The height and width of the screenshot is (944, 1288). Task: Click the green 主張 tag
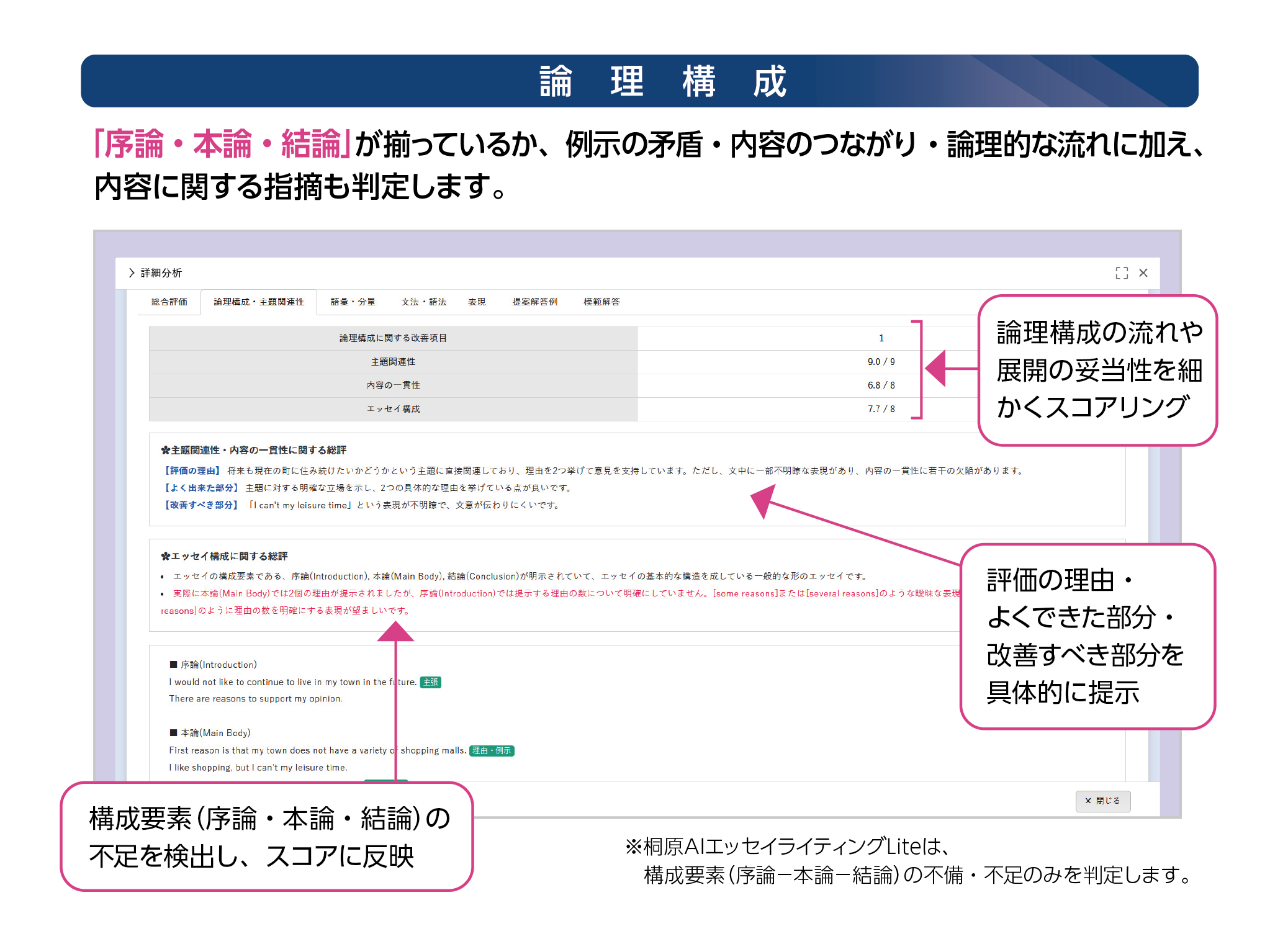coord(431,682)
